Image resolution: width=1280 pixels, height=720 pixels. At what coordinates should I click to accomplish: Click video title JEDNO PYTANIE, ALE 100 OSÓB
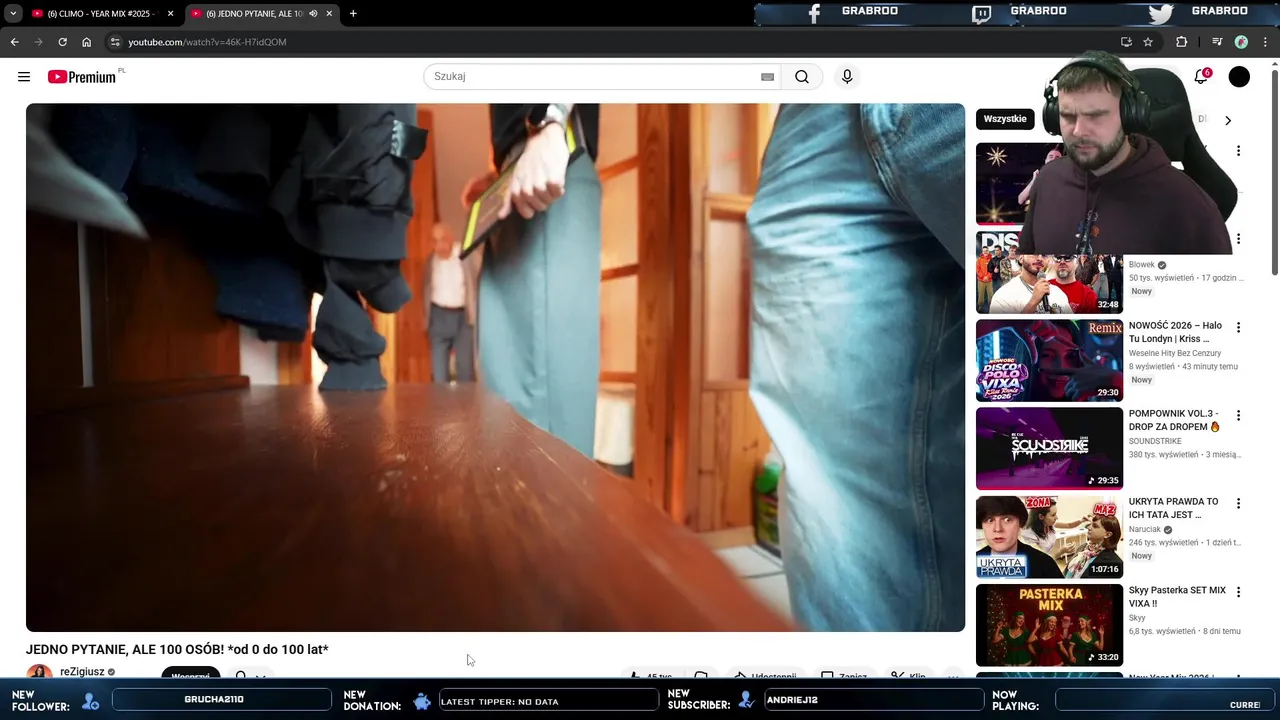point(177,650)
